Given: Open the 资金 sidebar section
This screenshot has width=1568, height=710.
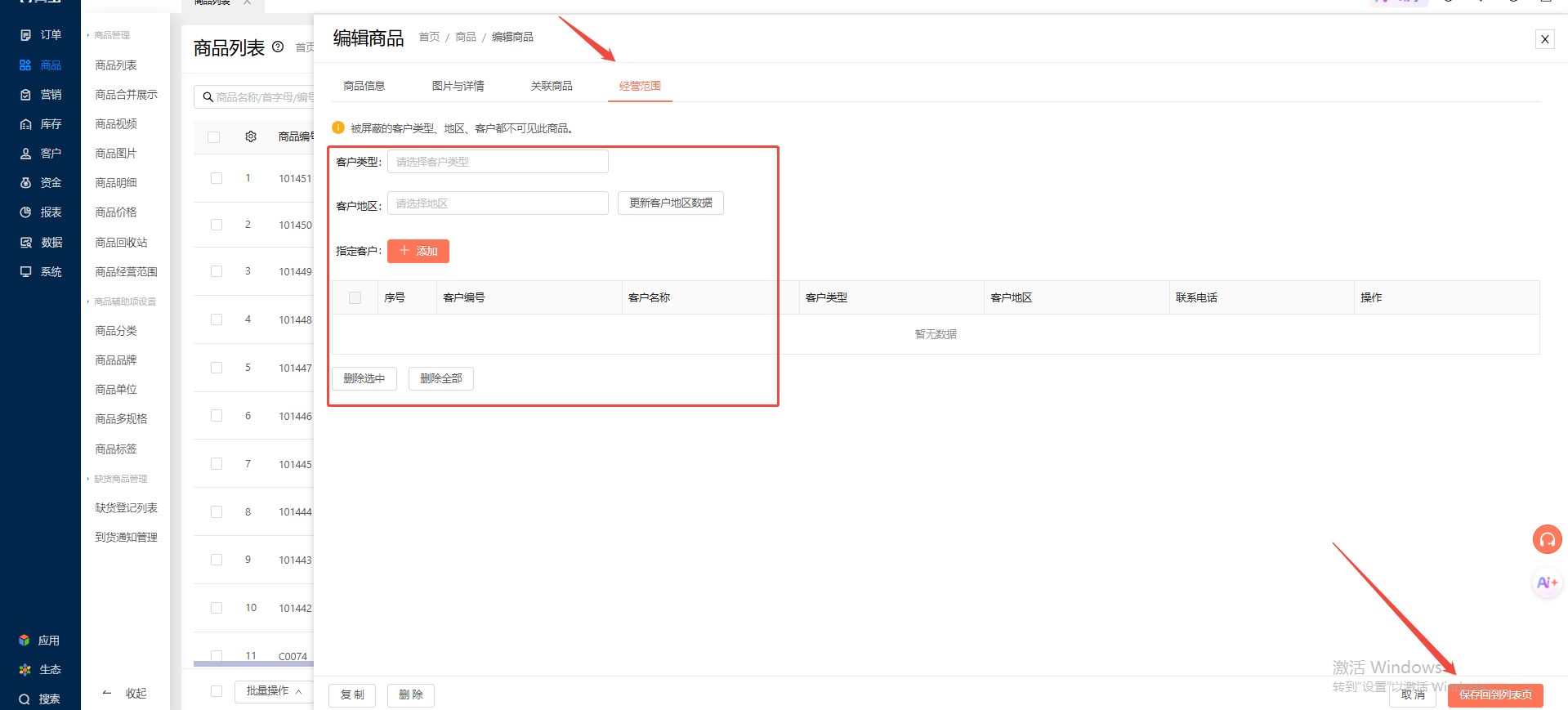Looking at the screenshot, I should (40, 183).
